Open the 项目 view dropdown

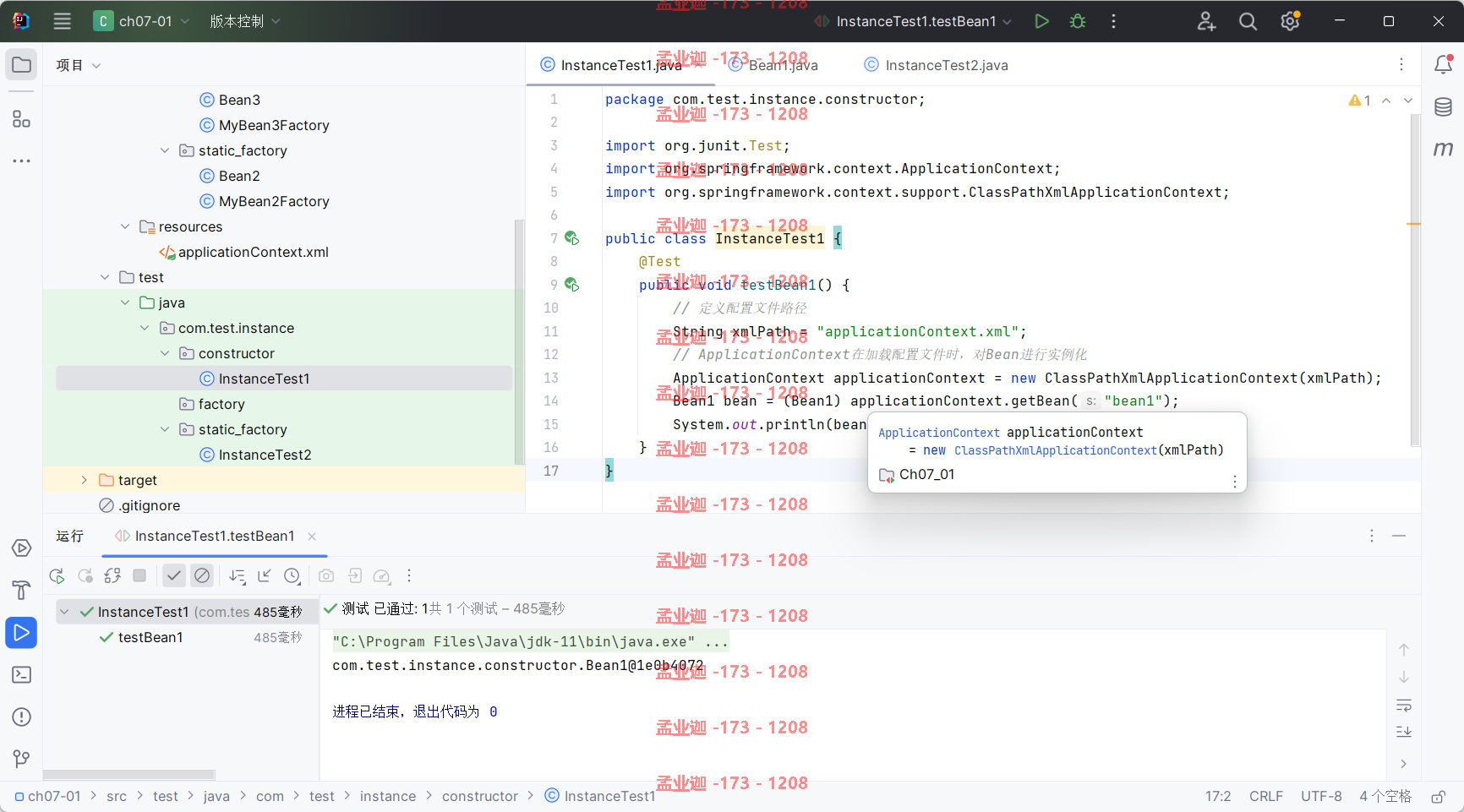pos(79,65)
